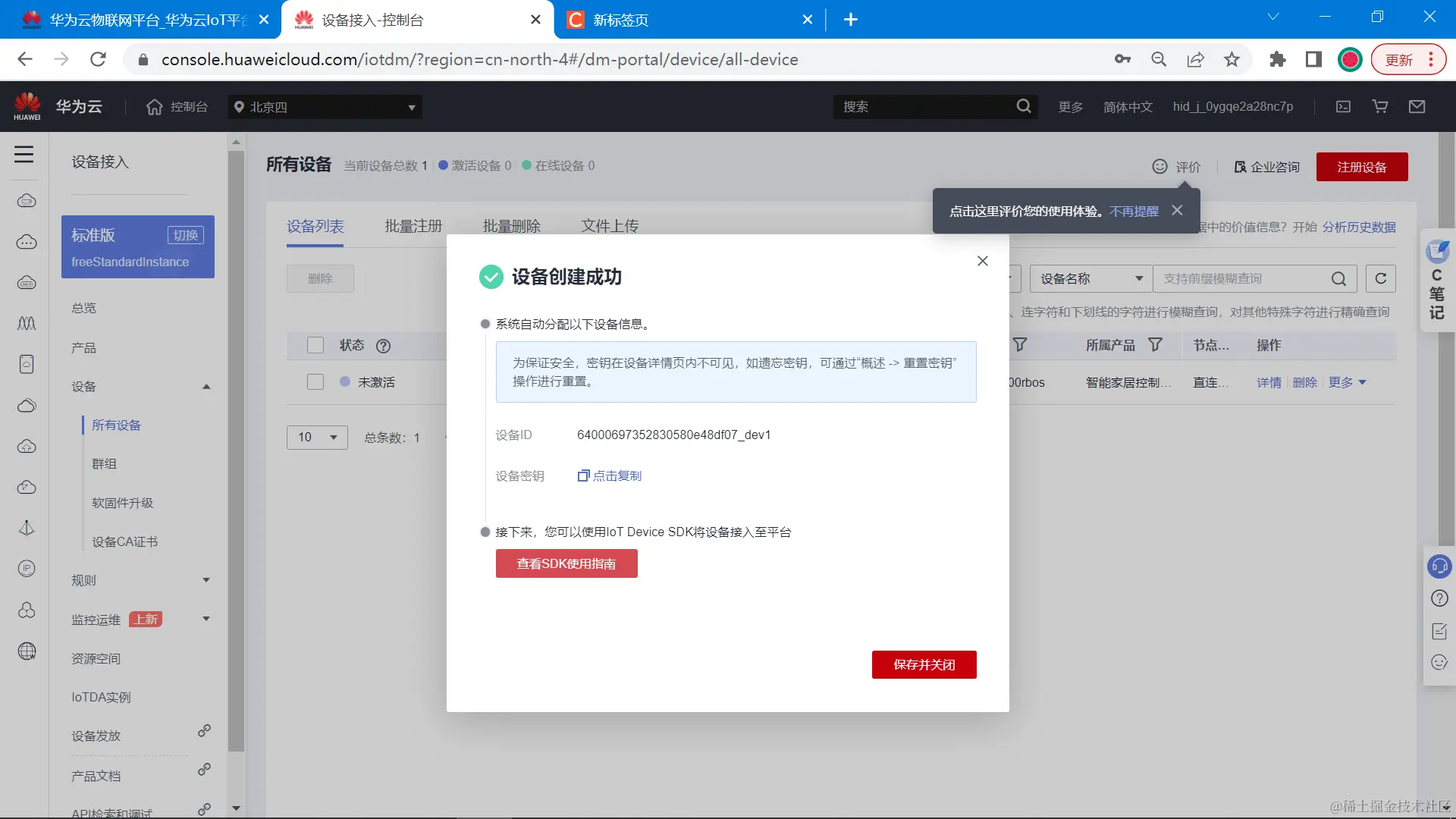Switch to the 设备列表 tab

coord(315,226)
